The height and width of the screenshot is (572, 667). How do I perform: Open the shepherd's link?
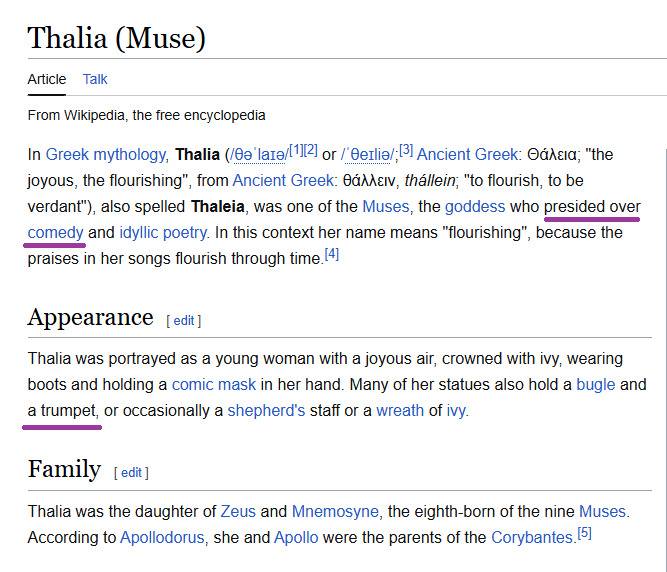266,410
